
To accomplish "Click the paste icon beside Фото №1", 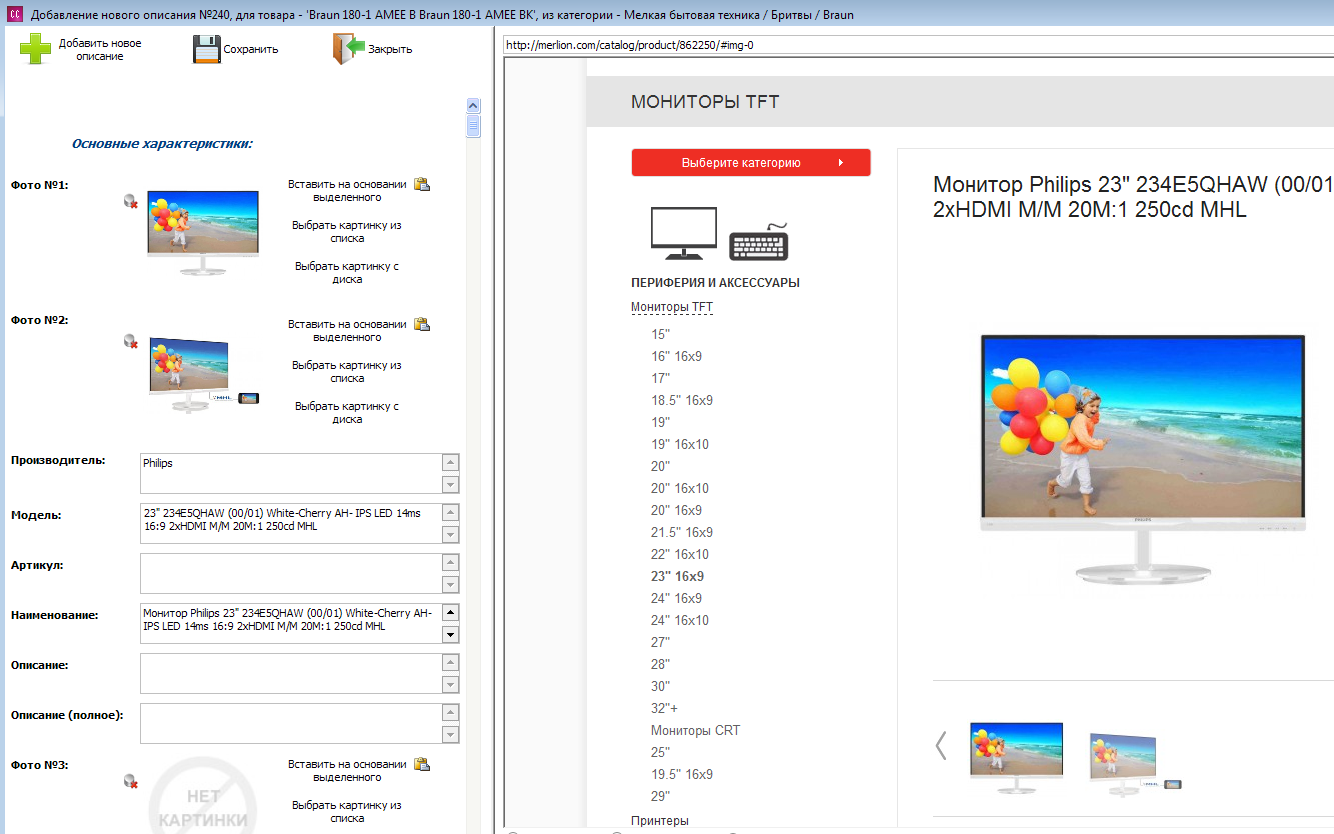I will click(422, 184).
